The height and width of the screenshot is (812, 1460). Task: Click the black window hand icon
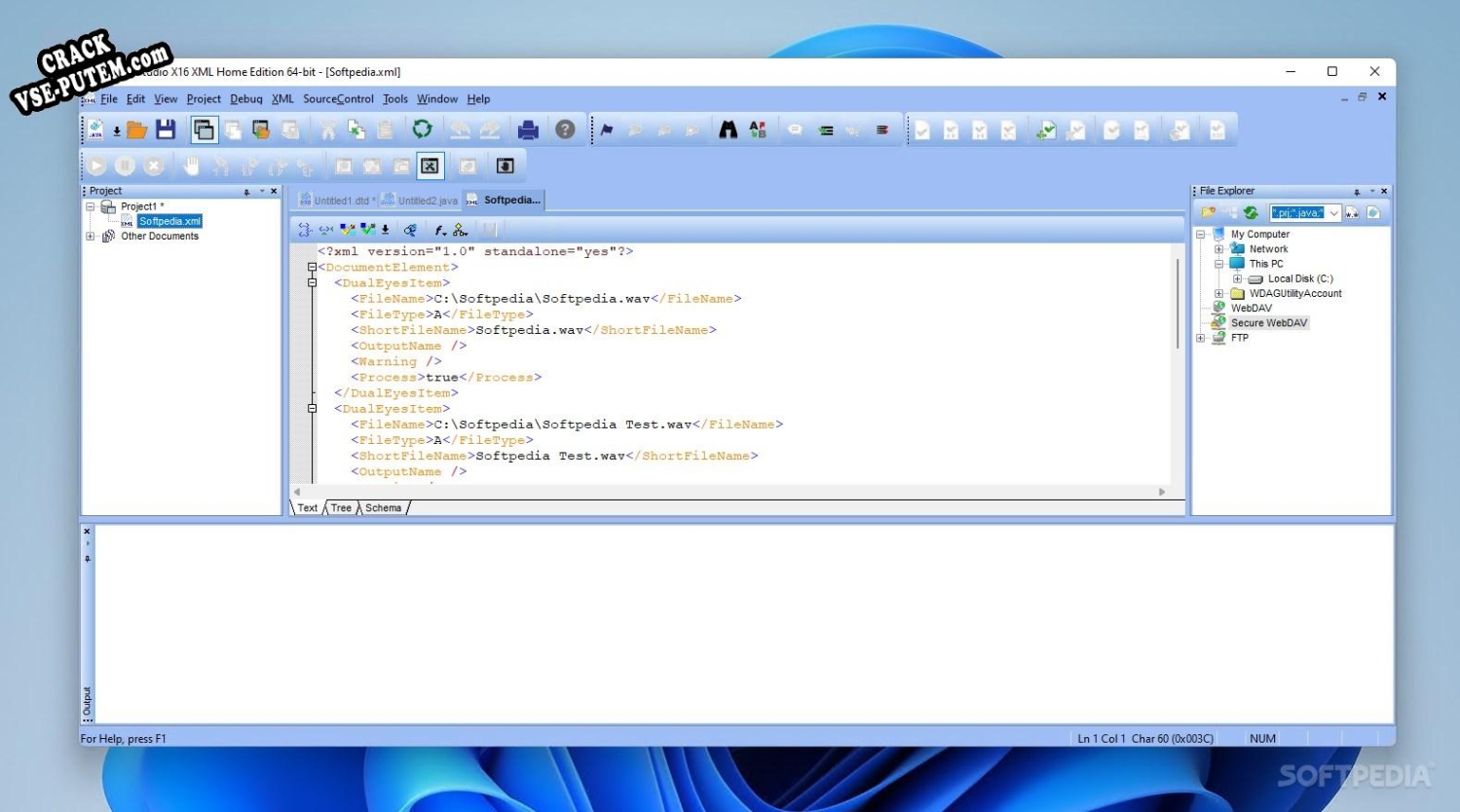pyautogui.click(x=505, y=166)
